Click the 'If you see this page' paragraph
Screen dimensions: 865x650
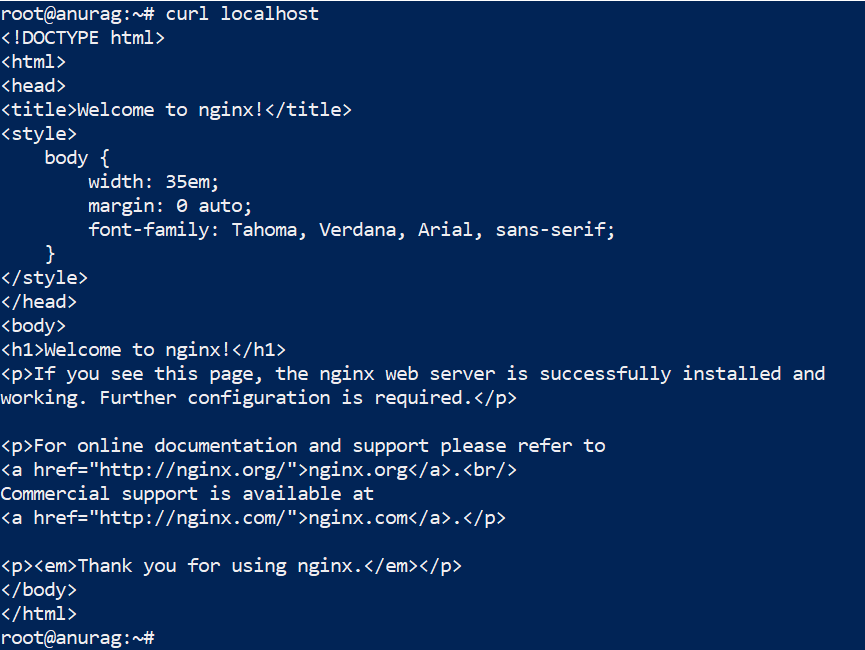(x=412, y=374)
